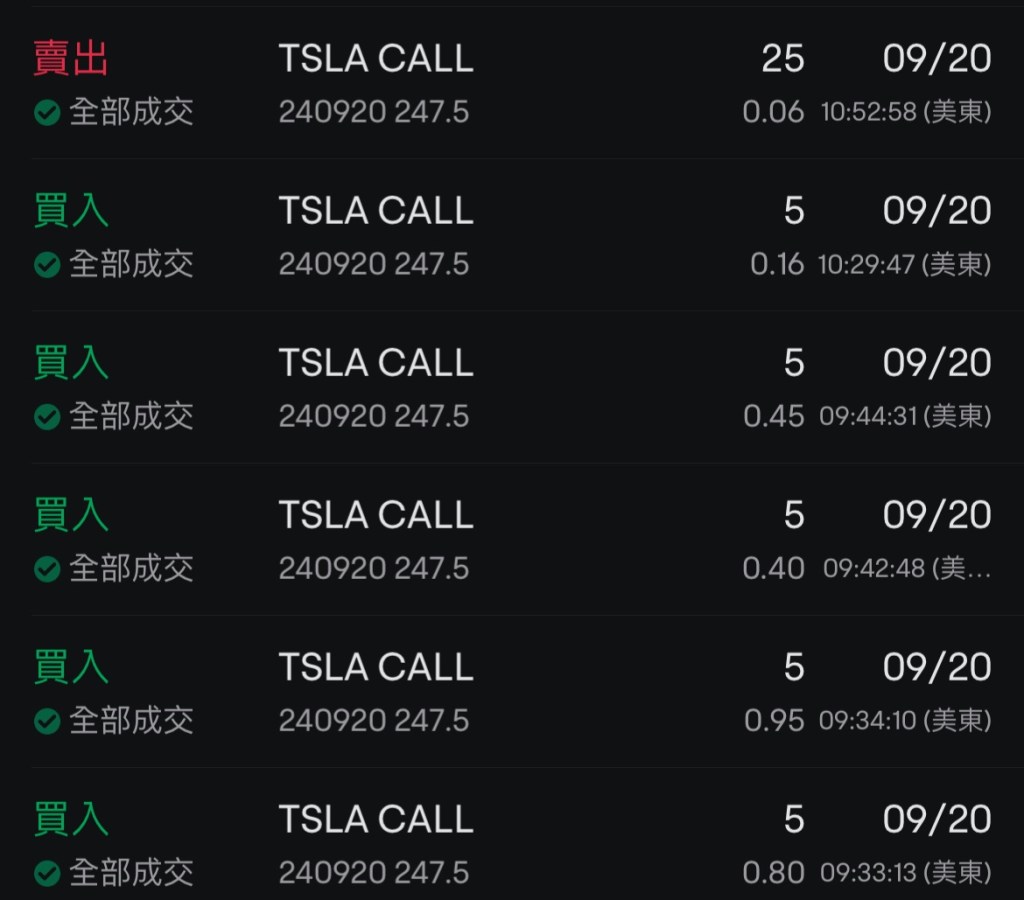Select the 10:52:58 (美東) timestamp
This screenshot has height=900, width=1024.
pos(906,112)
